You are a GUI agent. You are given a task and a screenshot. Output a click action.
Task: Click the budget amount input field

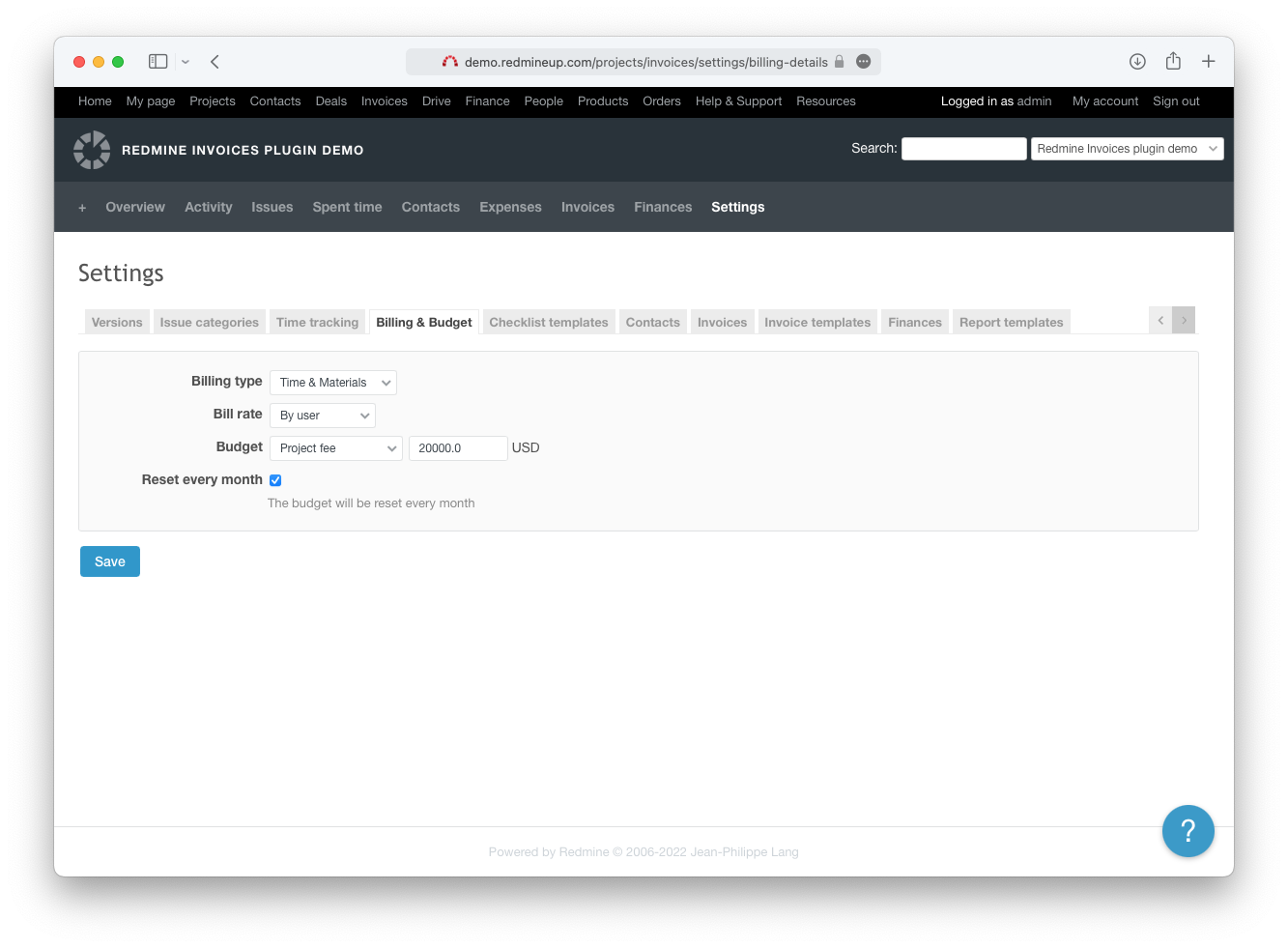click(x=458, y=448)
